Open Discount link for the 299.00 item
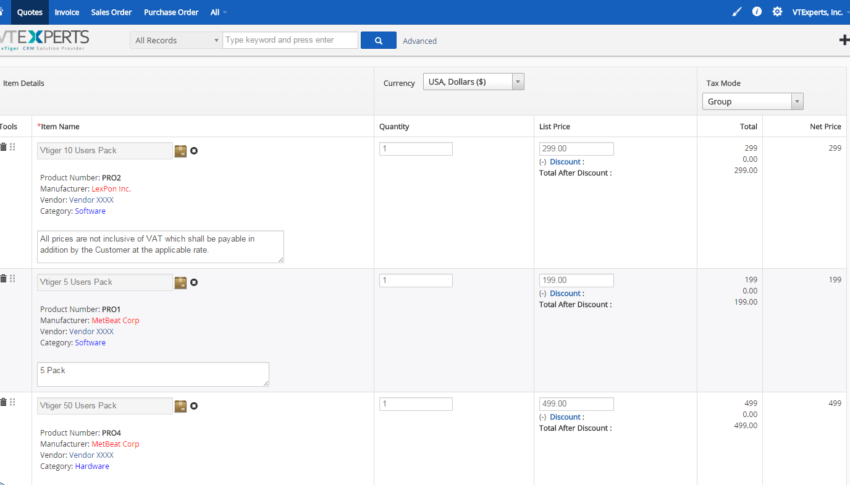The width and height of the screenshot is (850, 485). pyautogui.click(x=565, y=161)
